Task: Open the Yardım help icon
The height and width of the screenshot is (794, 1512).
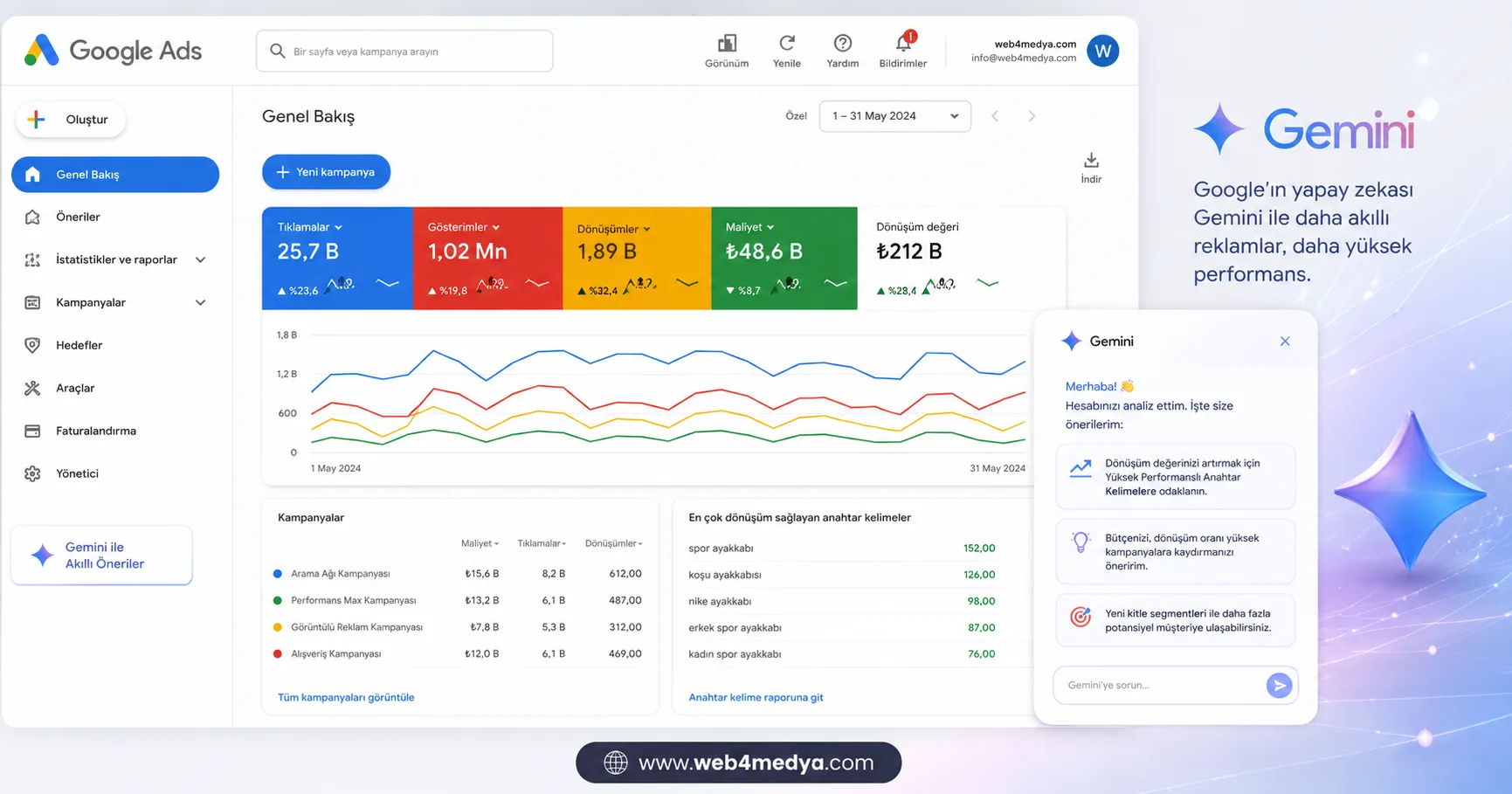Action: 843,43
